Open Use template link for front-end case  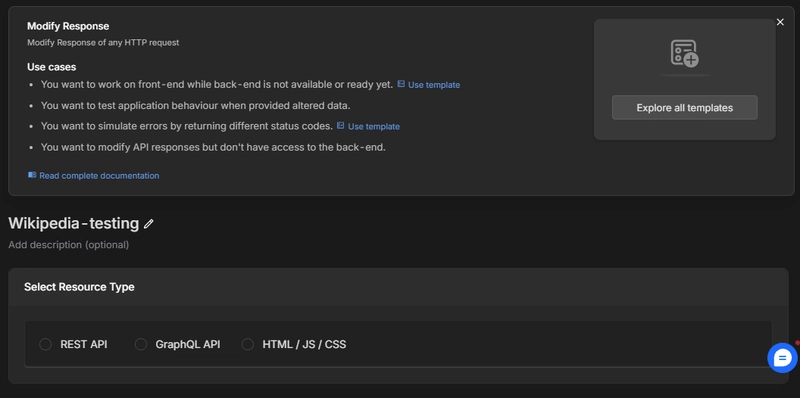[x=434, y=85]
